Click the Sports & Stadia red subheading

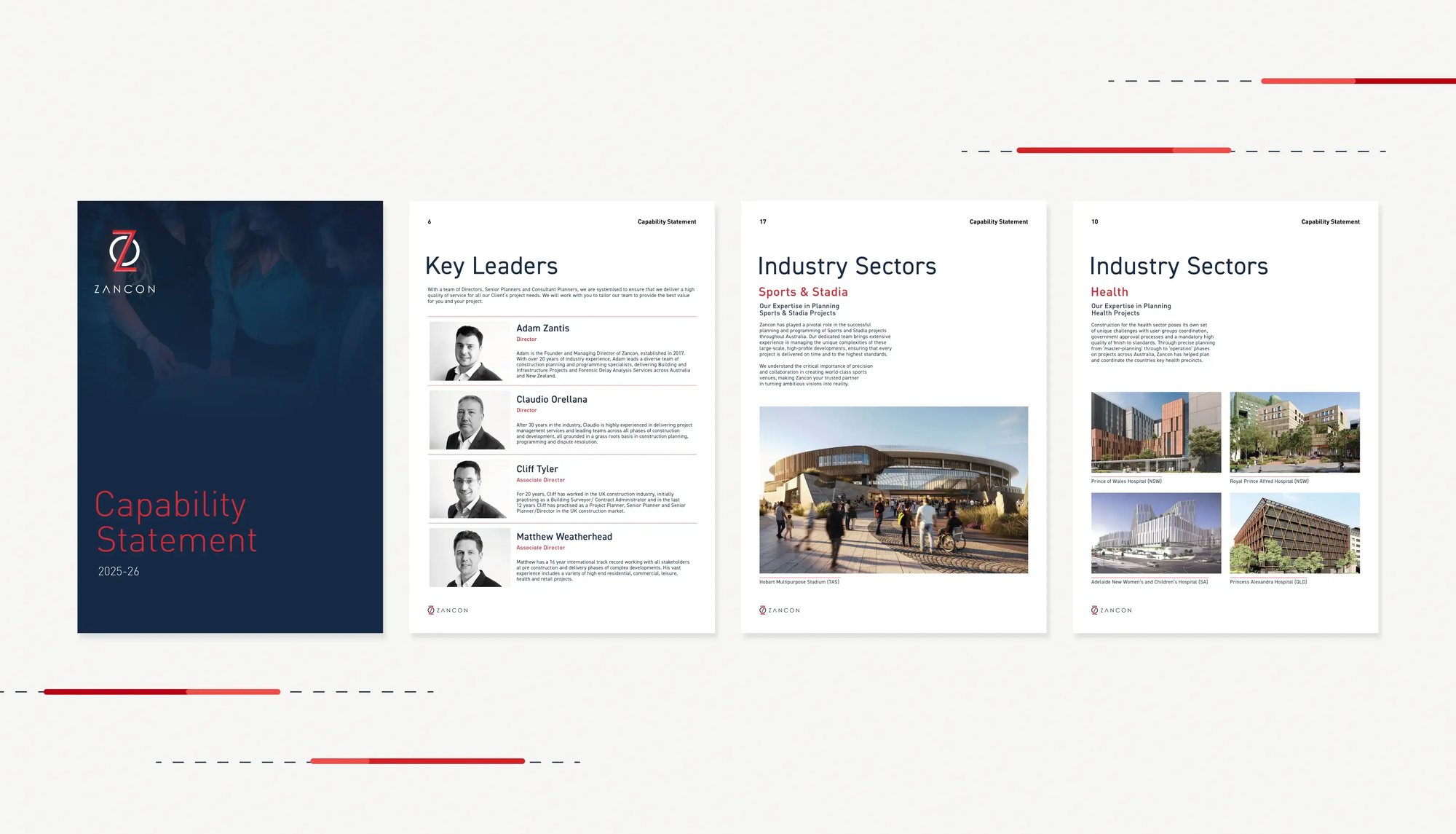[x=803, y=292]
